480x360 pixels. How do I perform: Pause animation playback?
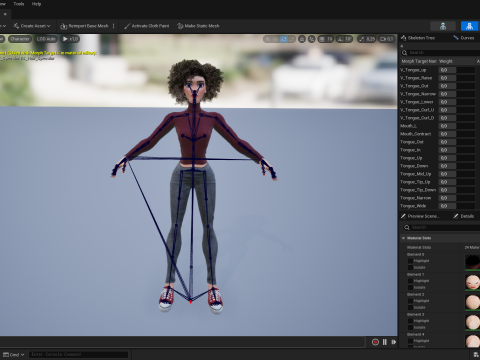pyautogui.click(x=385, y=342)
